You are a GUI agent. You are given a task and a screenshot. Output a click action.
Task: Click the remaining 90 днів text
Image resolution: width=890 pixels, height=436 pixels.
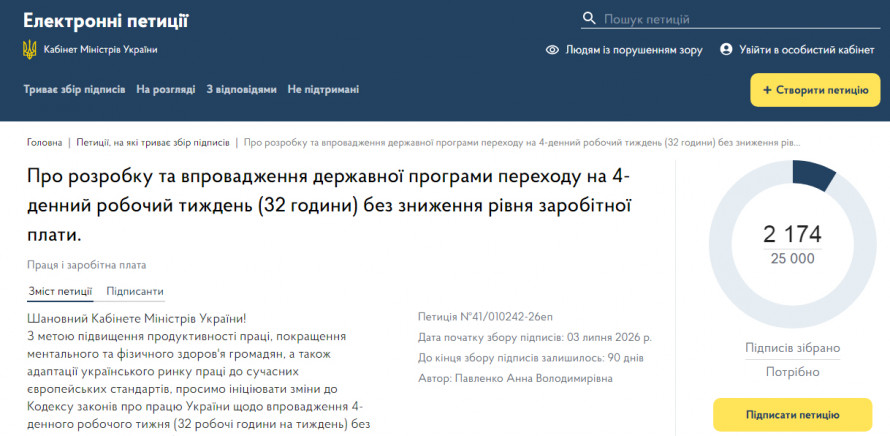[x=623, y=358]
